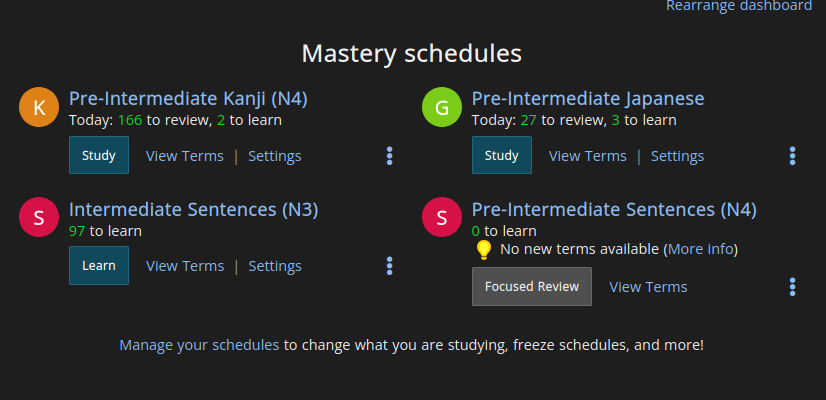Click the orange K icon for Kanji schedule
Screen dimensions: 826x400
38,107
